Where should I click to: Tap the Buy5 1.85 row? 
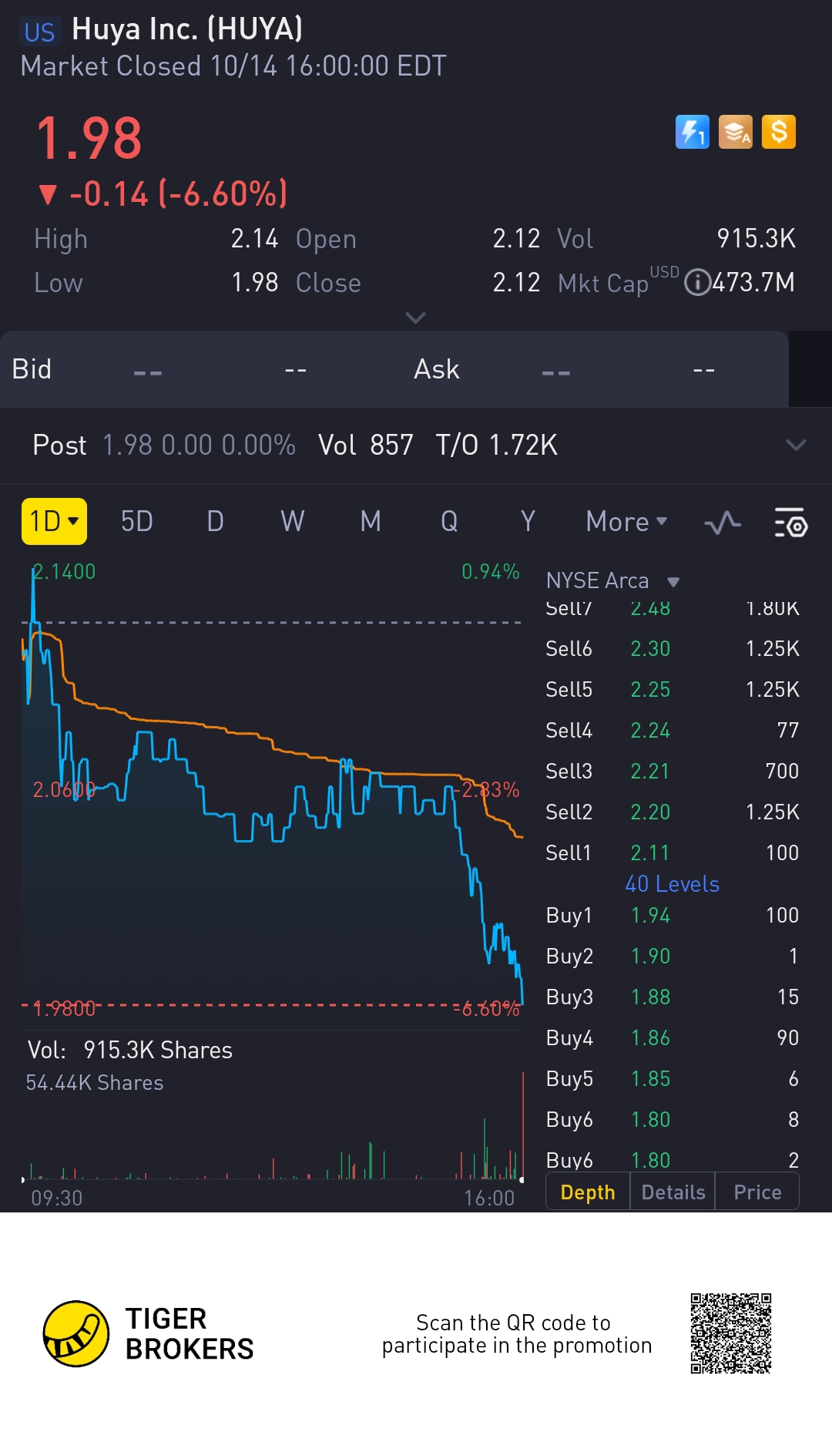(673, 1078)
